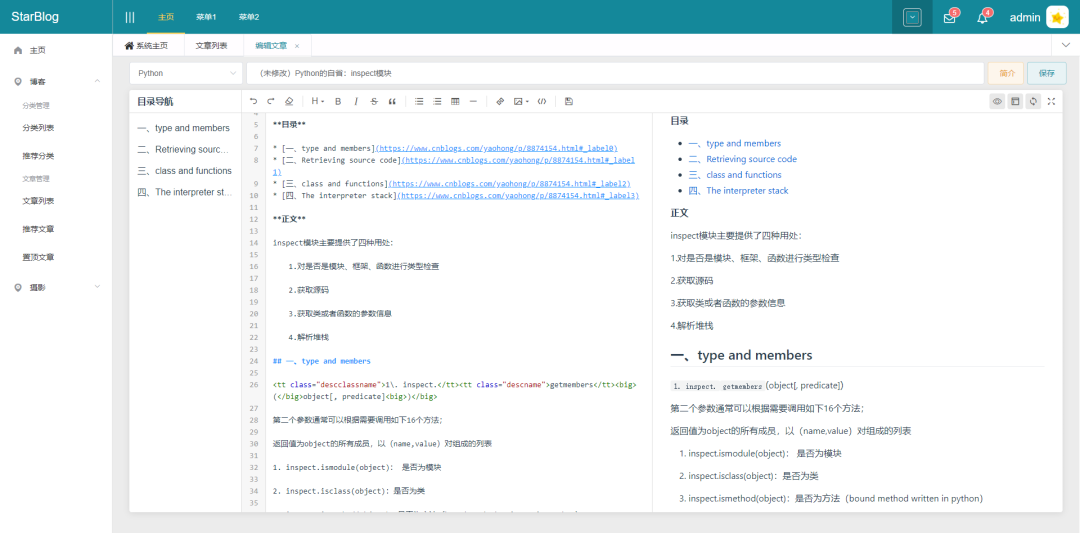Click the undo icon in editor toolbar
Viewport: 1080px width, 533px height.
253,101
